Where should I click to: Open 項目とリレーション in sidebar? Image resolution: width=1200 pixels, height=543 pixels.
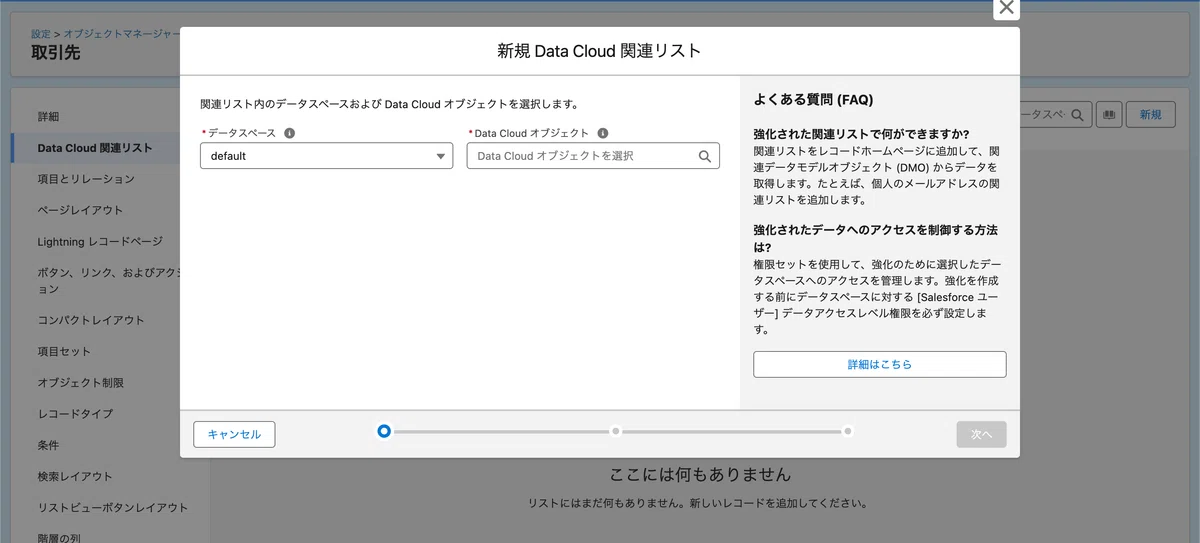coord(86,179)
